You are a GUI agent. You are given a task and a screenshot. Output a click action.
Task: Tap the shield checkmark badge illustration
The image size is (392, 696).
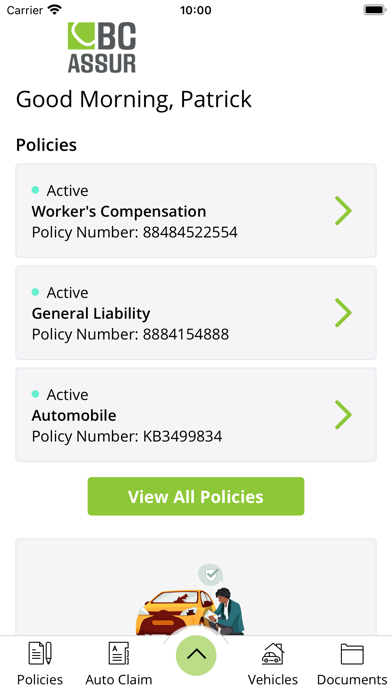(x=210, y=575)
